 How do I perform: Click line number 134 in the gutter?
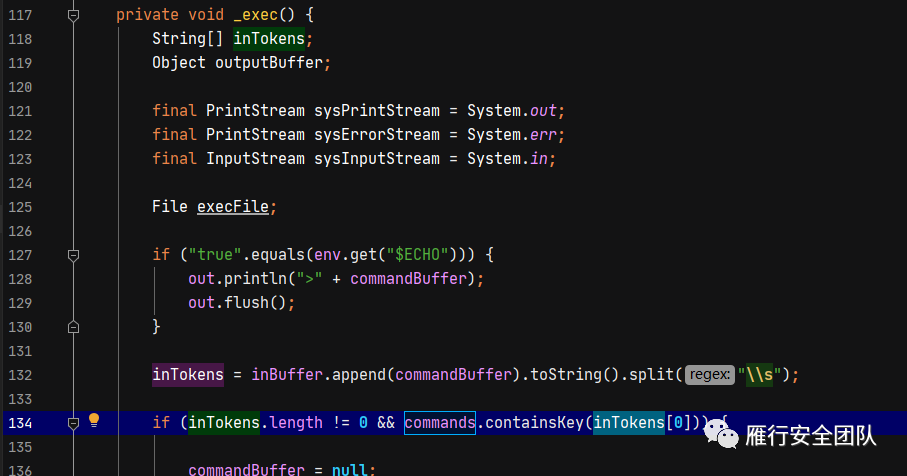pyautogui.click(x=20, y=423)
